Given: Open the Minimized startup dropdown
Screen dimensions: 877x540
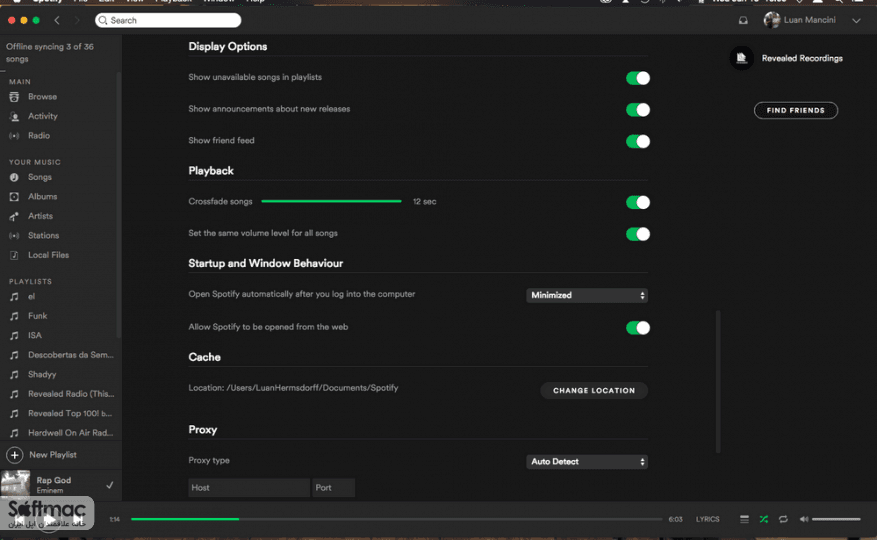Looking at the screenshot, I should point(587,295).
